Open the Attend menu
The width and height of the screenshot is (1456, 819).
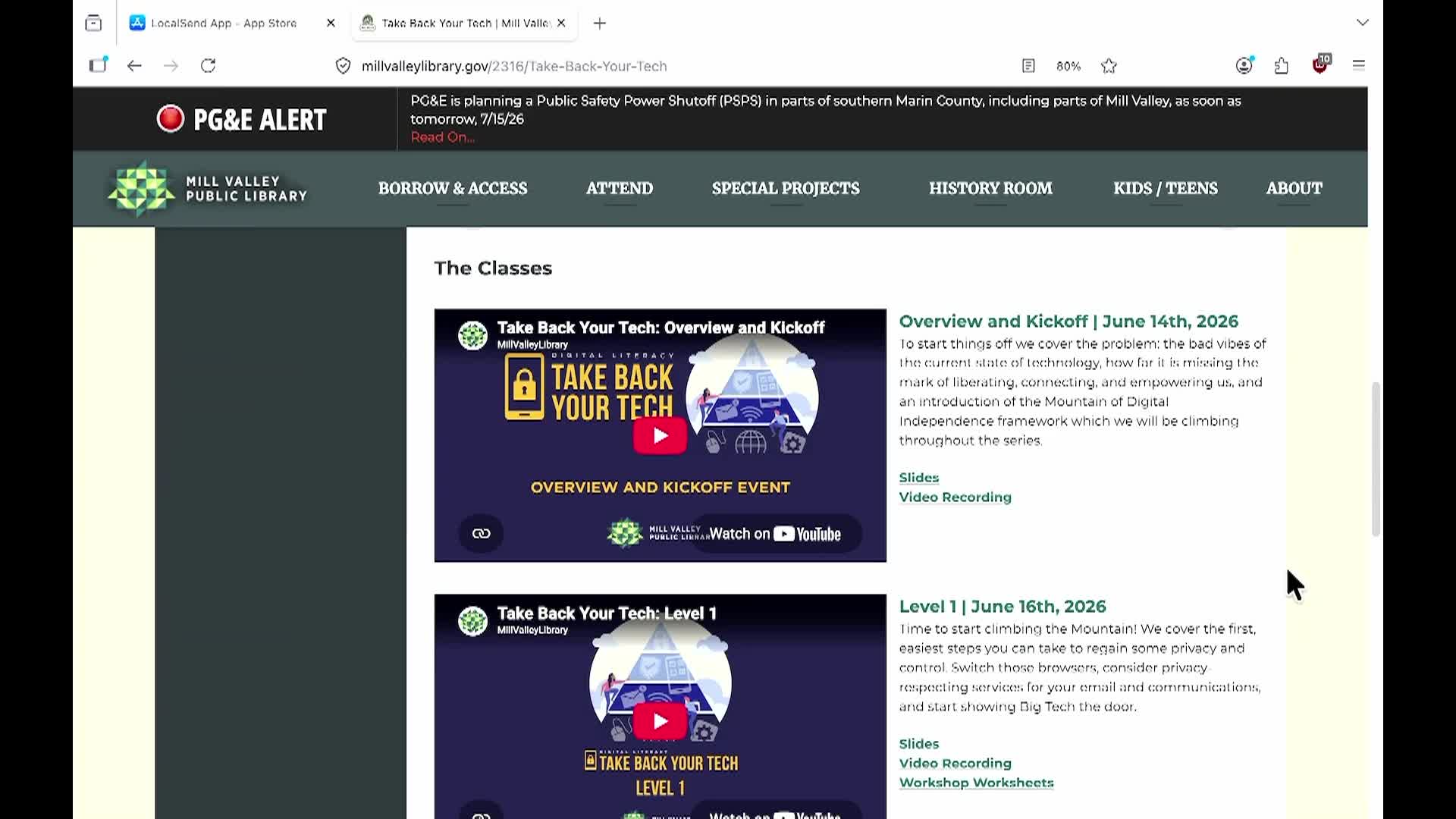click(x=620, y=188)
